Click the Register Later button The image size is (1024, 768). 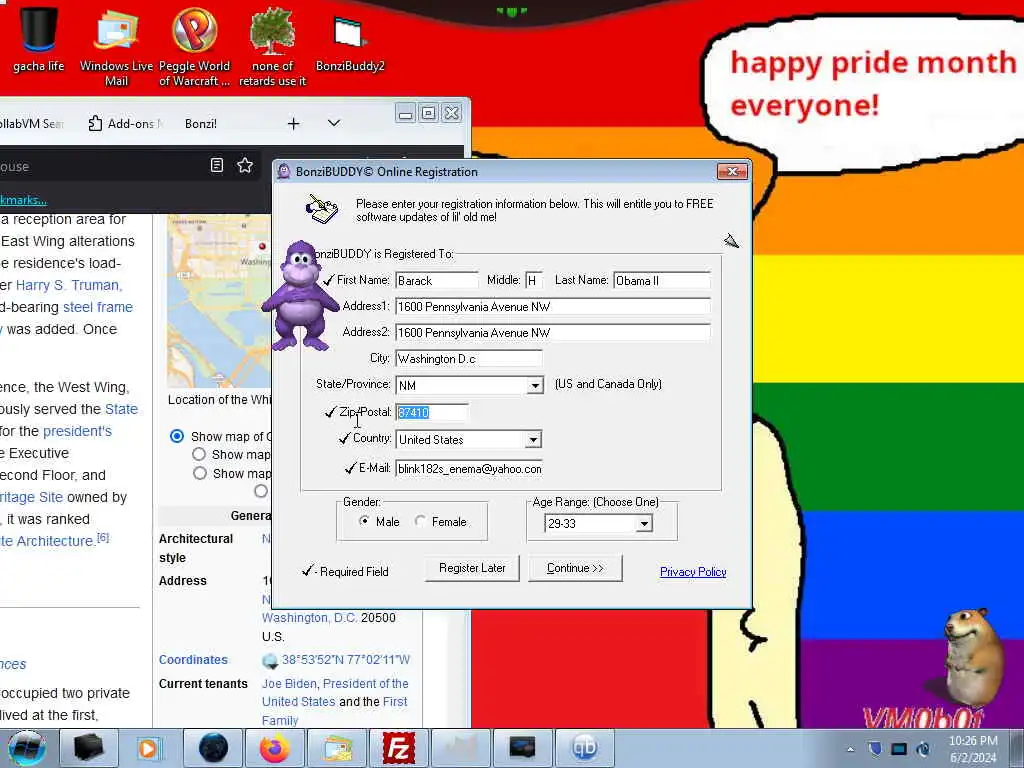point(472,568)
